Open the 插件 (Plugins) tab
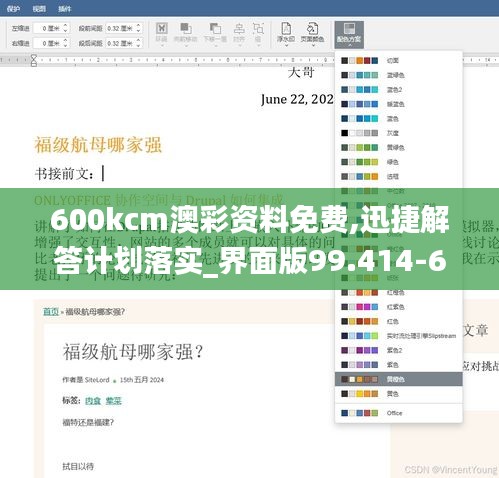 [x=65, y=9]
